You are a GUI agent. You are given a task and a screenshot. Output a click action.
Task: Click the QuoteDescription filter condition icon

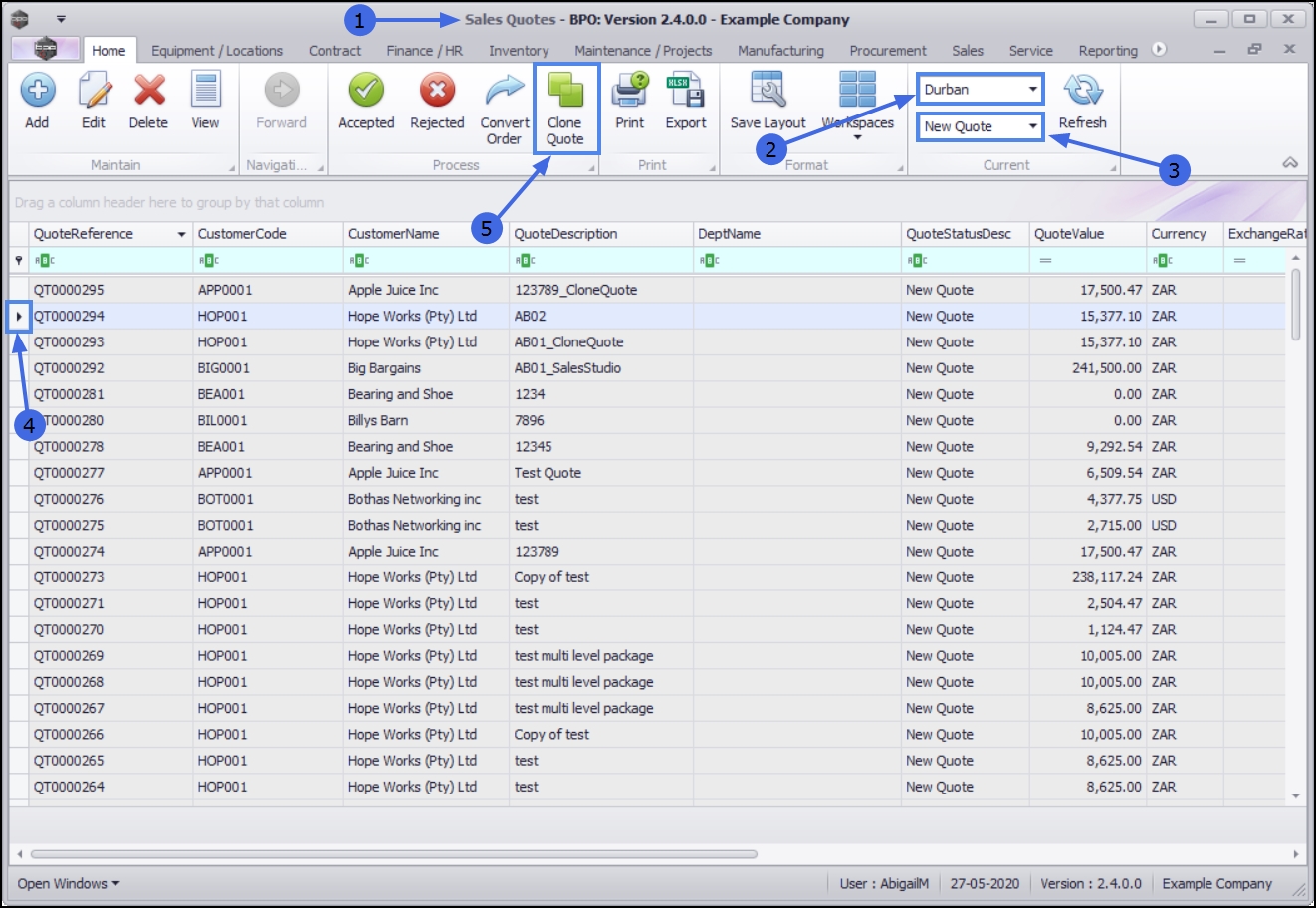click(525, 261)
